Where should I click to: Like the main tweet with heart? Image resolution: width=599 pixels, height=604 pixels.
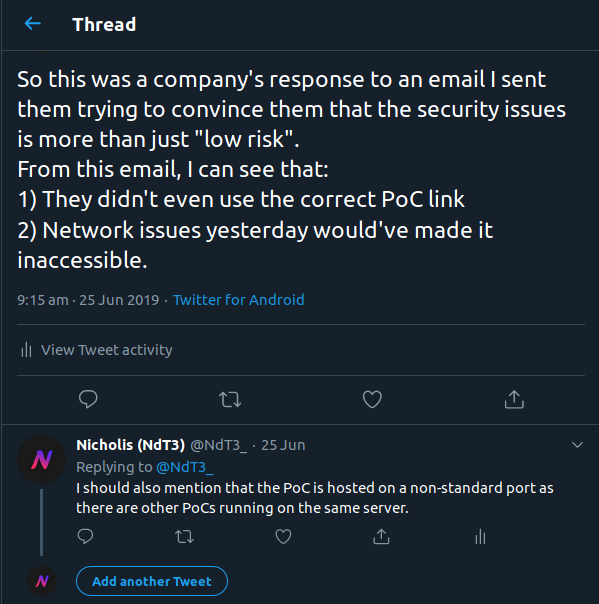point(372,399)
